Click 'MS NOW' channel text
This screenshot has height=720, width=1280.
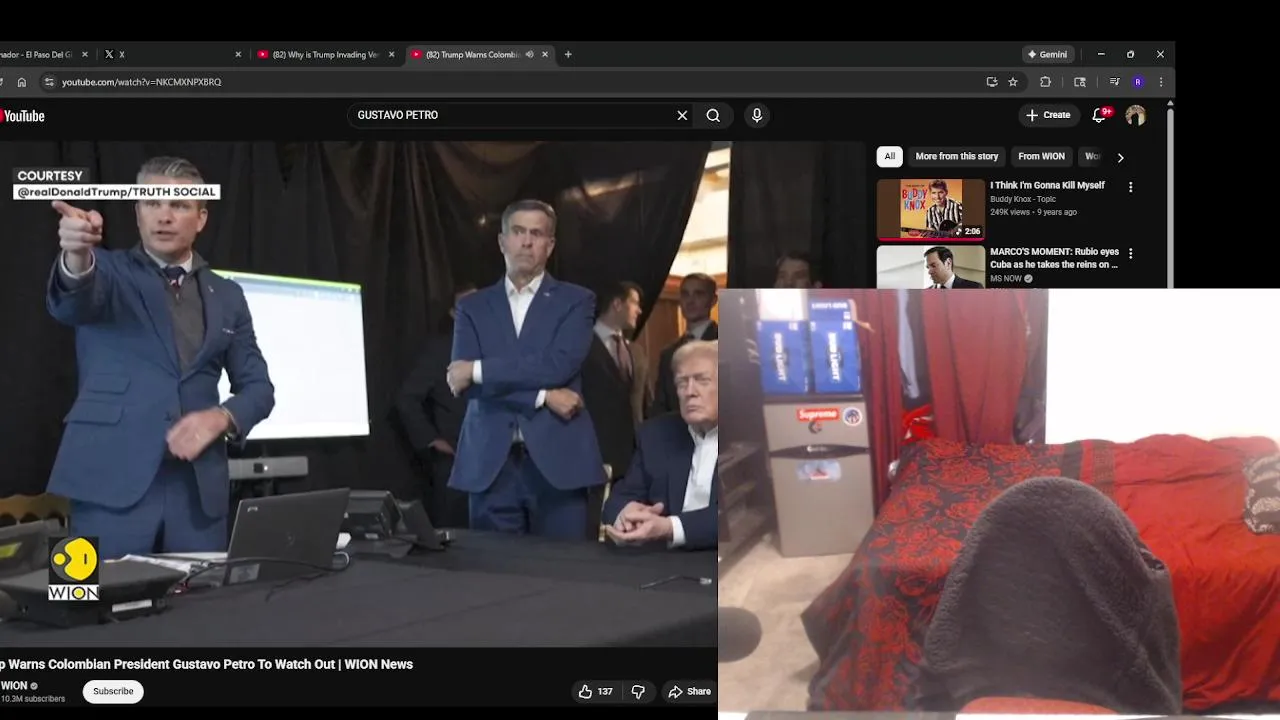(x=1006, y=278)
